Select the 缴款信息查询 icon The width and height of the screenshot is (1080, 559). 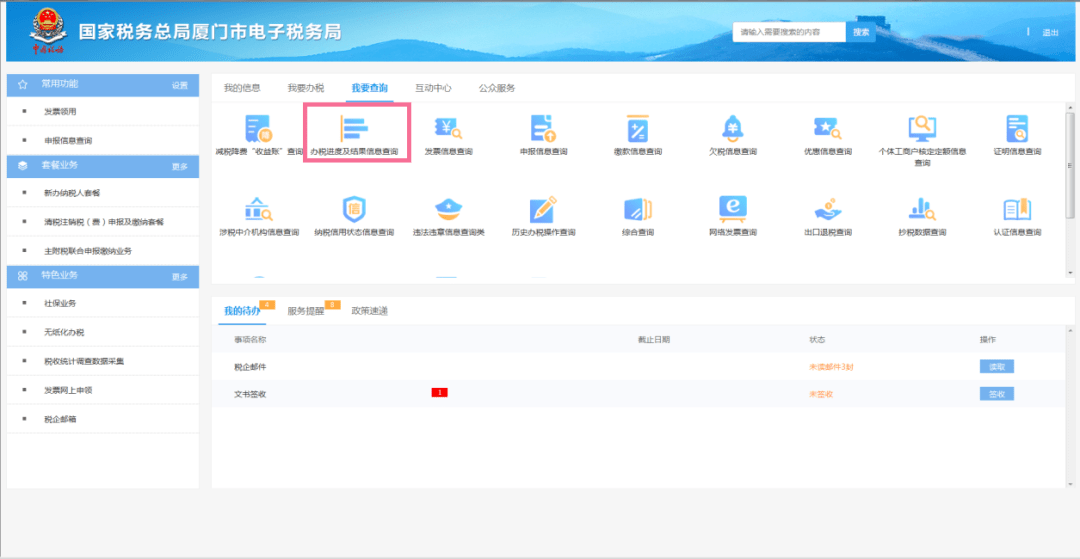tap(638, 130)
